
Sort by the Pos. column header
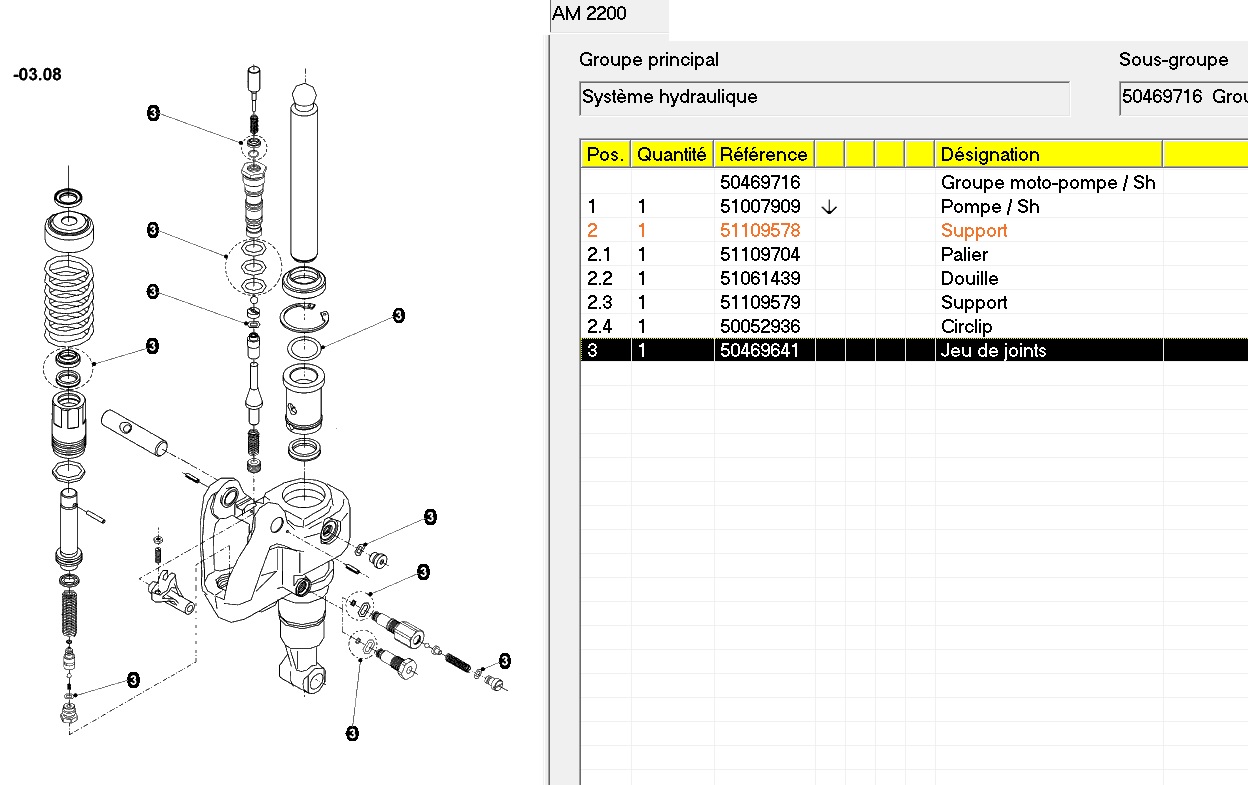pyautogui.click(x=605, y=154)
